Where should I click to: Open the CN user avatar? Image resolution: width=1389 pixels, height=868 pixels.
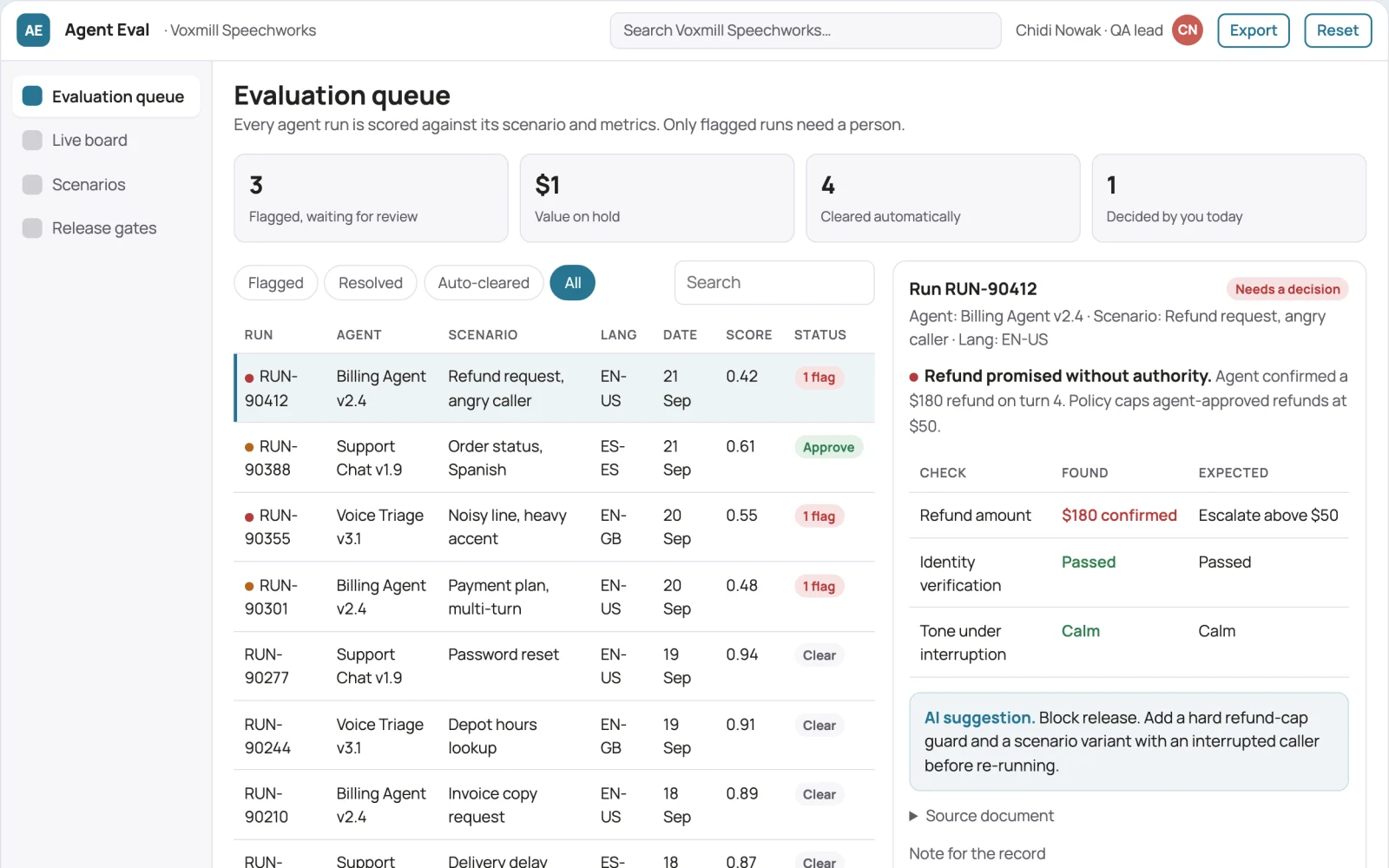tap(1188, 30)
